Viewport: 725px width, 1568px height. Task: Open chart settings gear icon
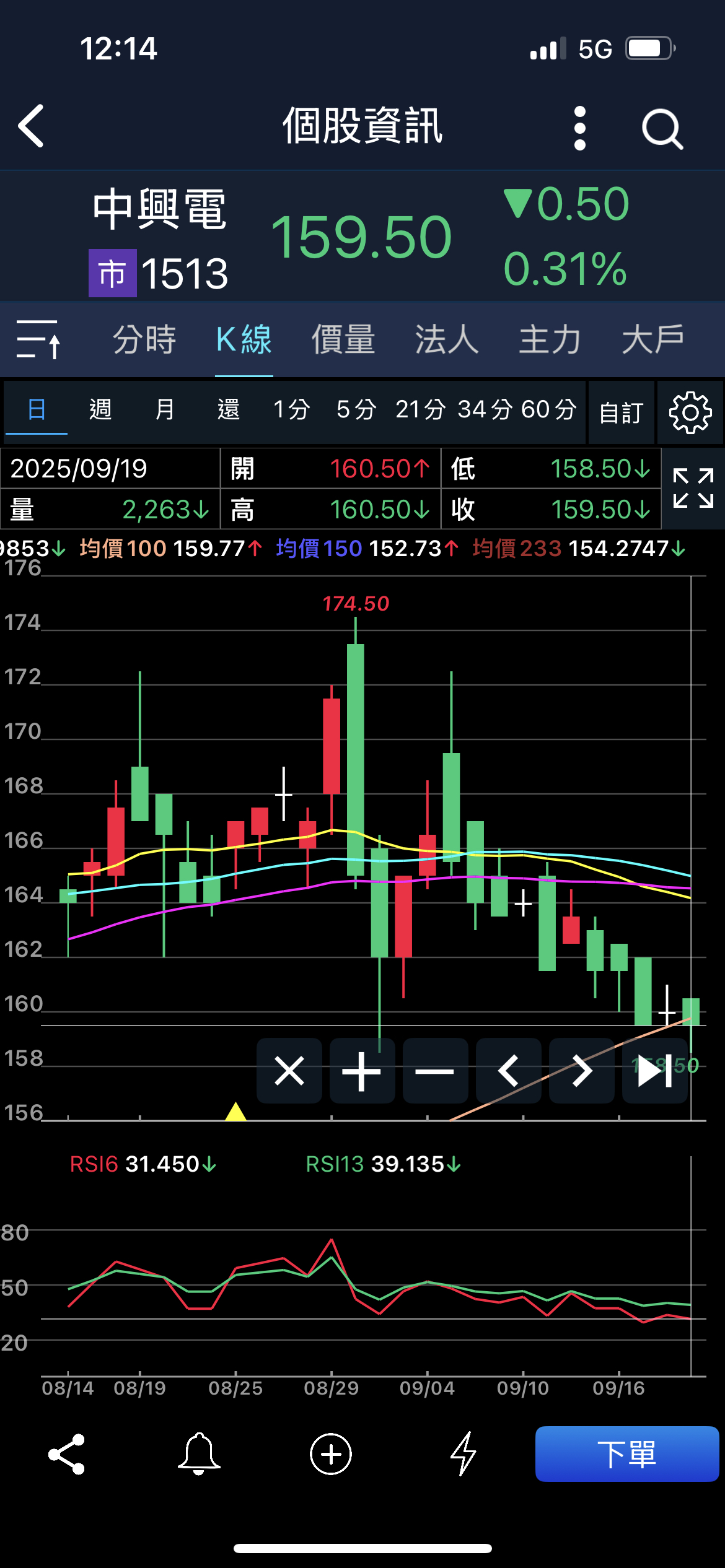690,412
